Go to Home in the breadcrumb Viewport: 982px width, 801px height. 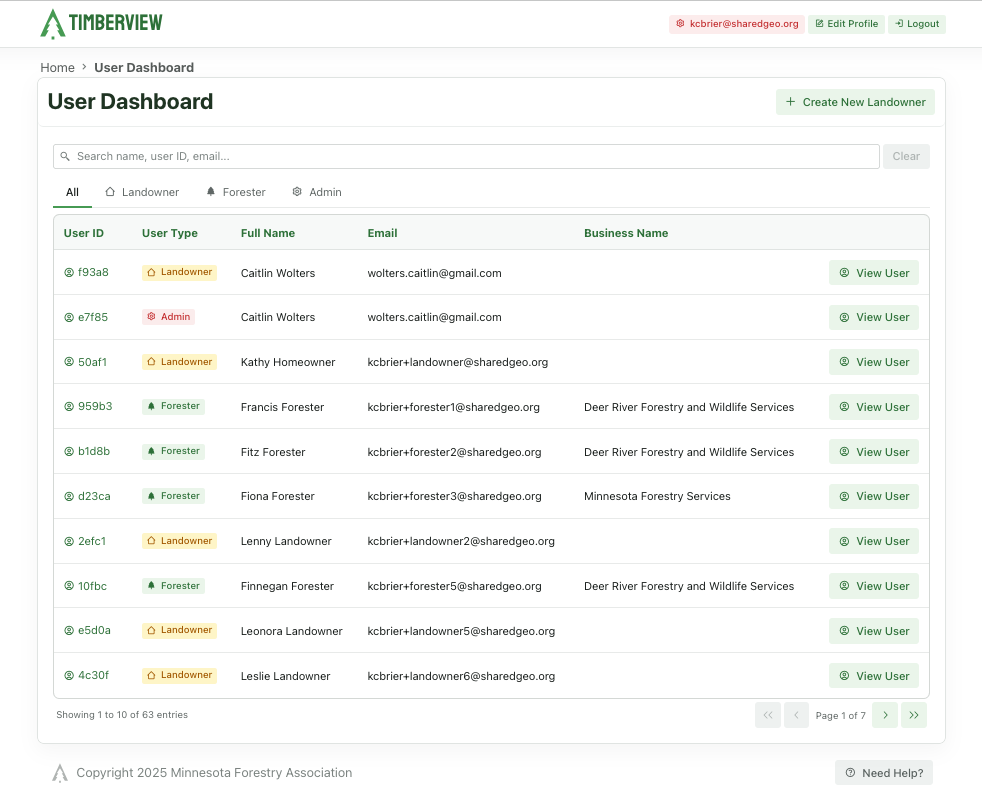58,68
